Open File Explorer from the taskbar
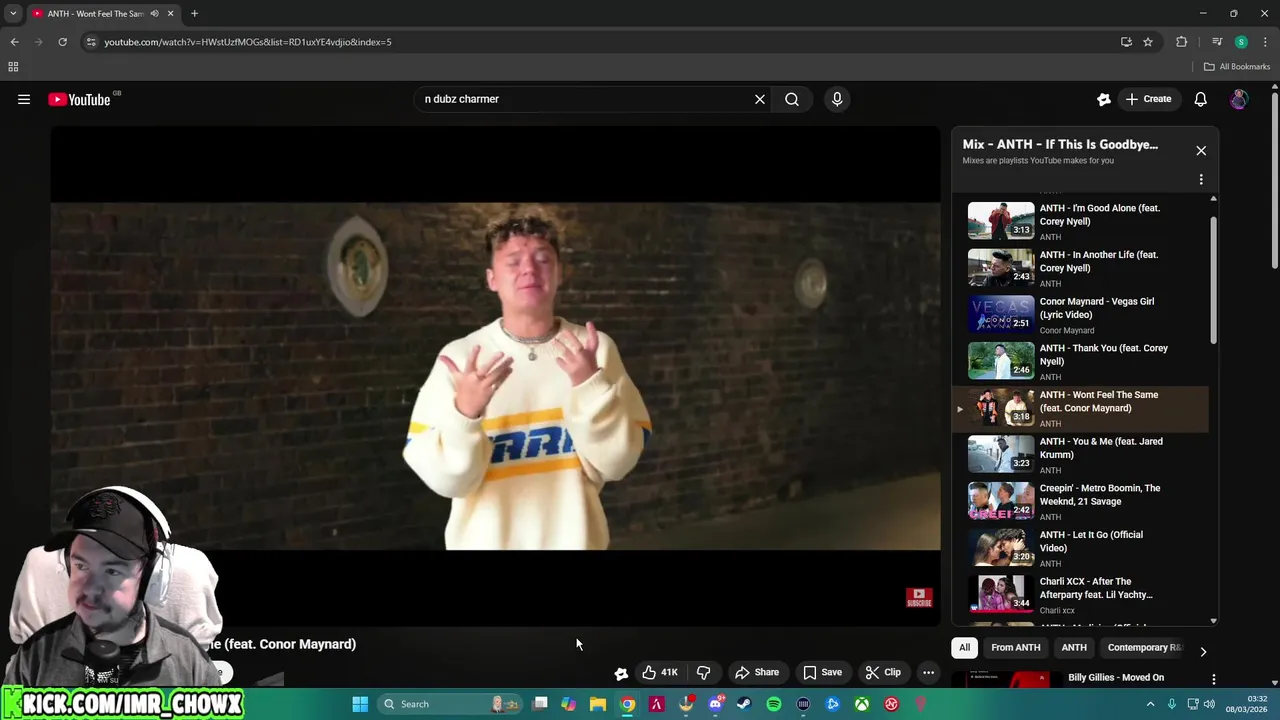This screenshot has width=1280, height=720. (x=598, y=704)
